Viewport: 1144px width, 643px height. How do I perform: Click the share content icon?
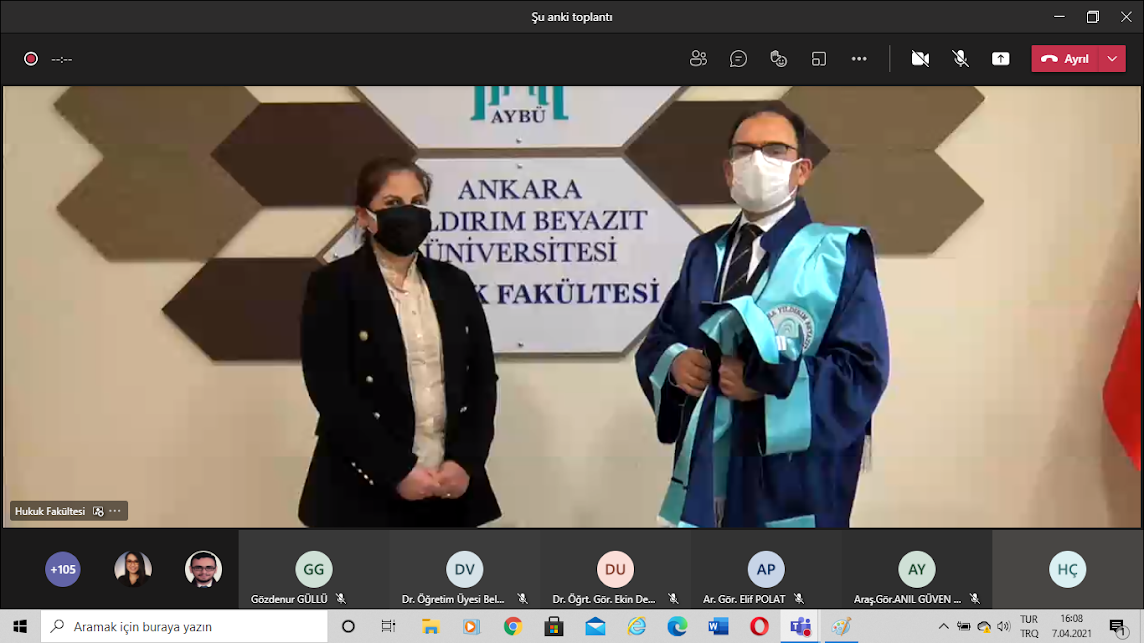[x=1000, y=59]
